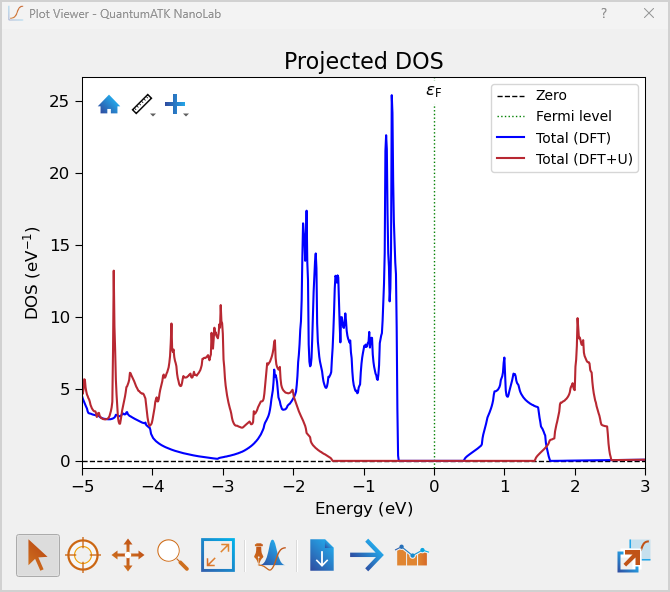The width and height of the screenshot is (670, 592).
Task: Open the curve fitting pen tool
Action: pyautogui.click(x=268, y=554)
